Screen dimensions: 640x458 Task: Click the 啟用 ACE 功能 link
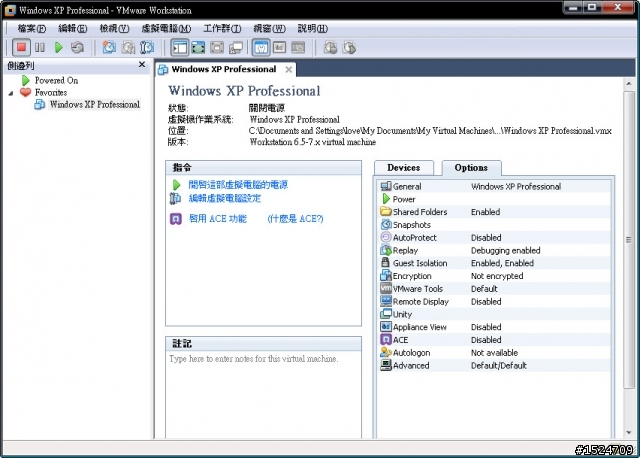coord(218,219)
